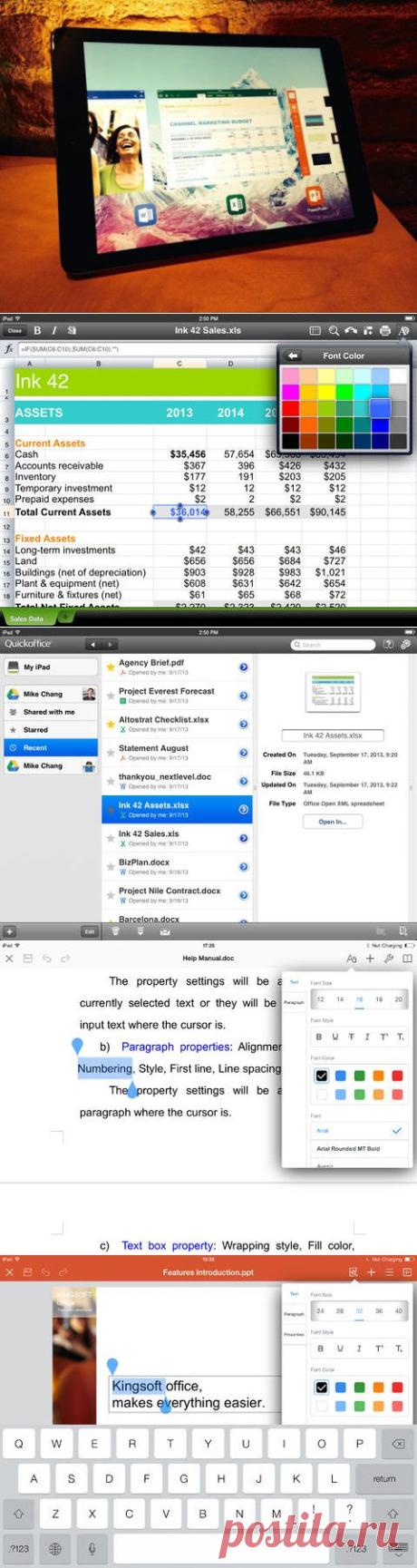
Task: Toggle the star on Project Everest Forecast
Action: coord(111,696)
